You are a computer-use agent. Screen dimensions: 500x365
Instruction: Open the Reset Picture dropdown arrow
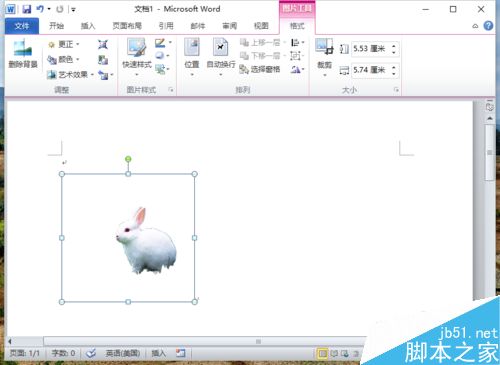112,75
